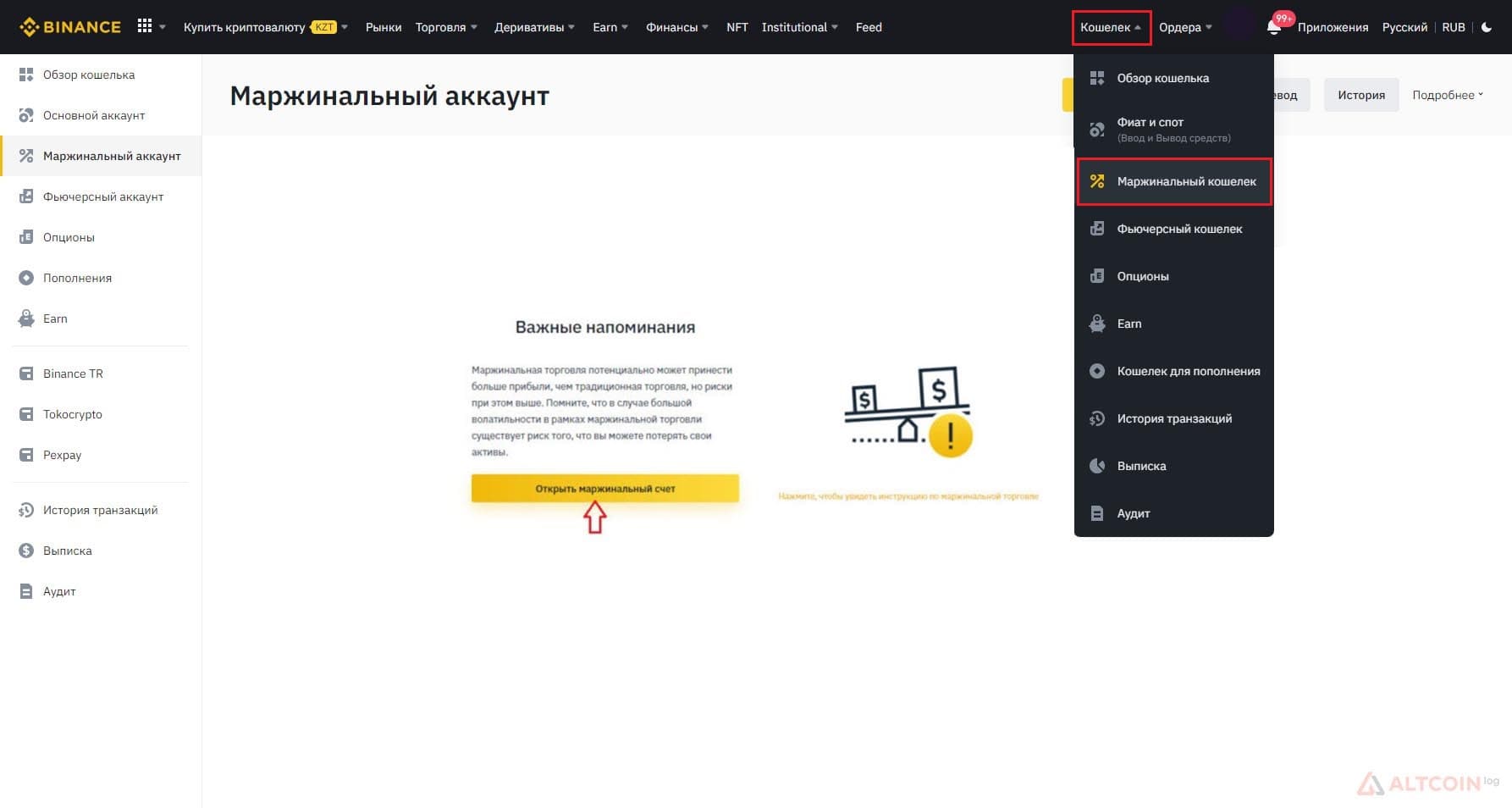Image resolution: width=1512 pixels, height=808 pixels.
Task: Open the notifications bell
Action: click(x=1273, y=28)
